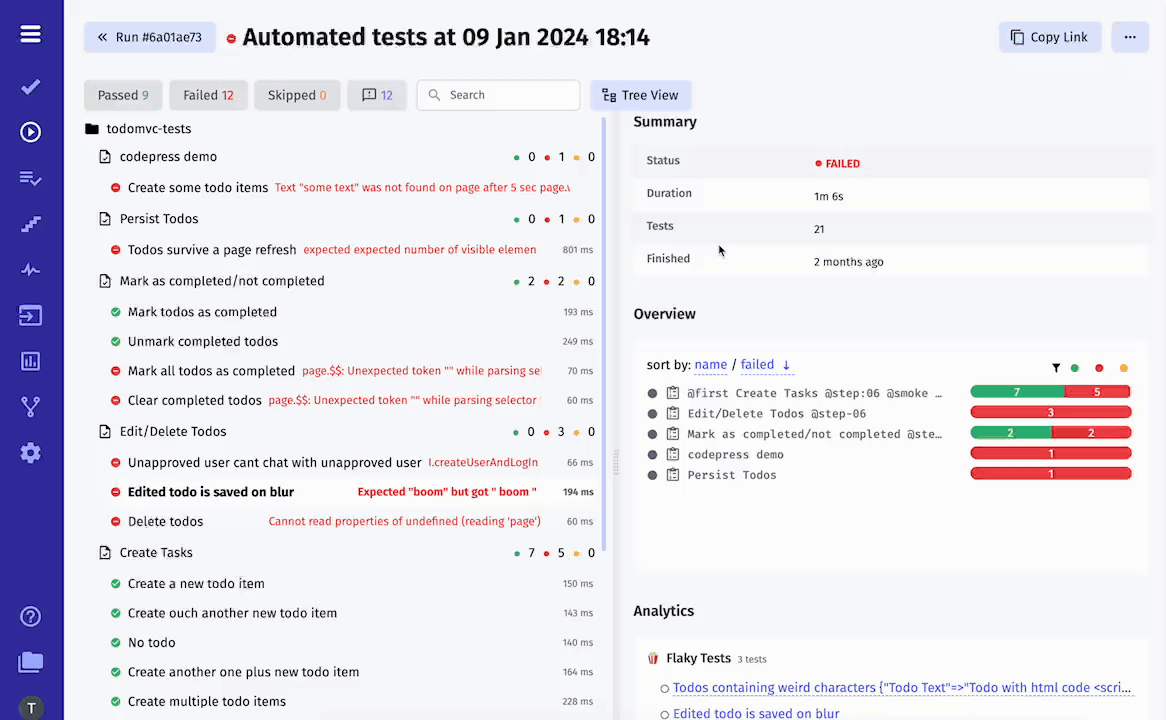Open the Help question-mark icon in sidebar
Screen dimensions: 1166x720
click(30, 617)
